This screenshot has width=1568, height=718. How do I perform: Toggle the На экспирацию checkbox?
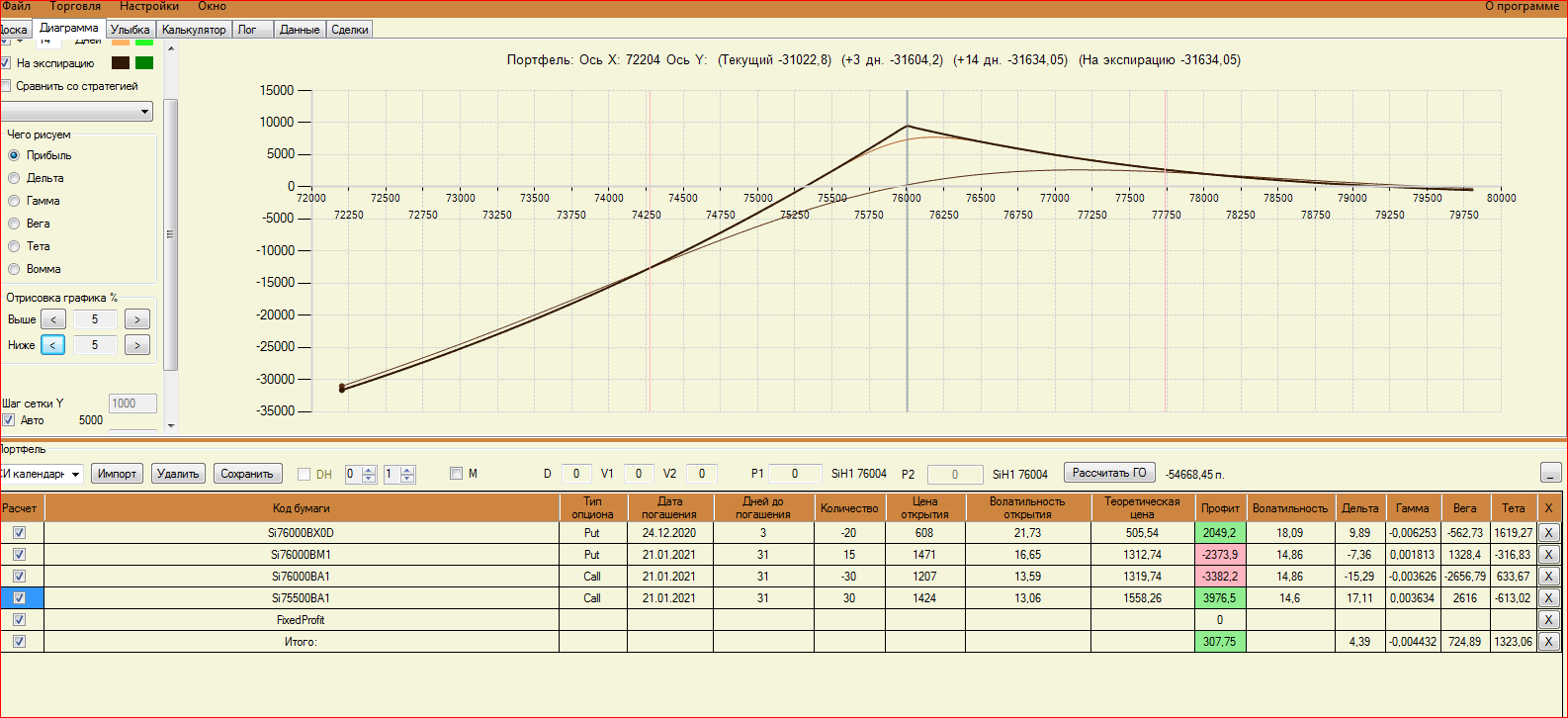[5, 63]
